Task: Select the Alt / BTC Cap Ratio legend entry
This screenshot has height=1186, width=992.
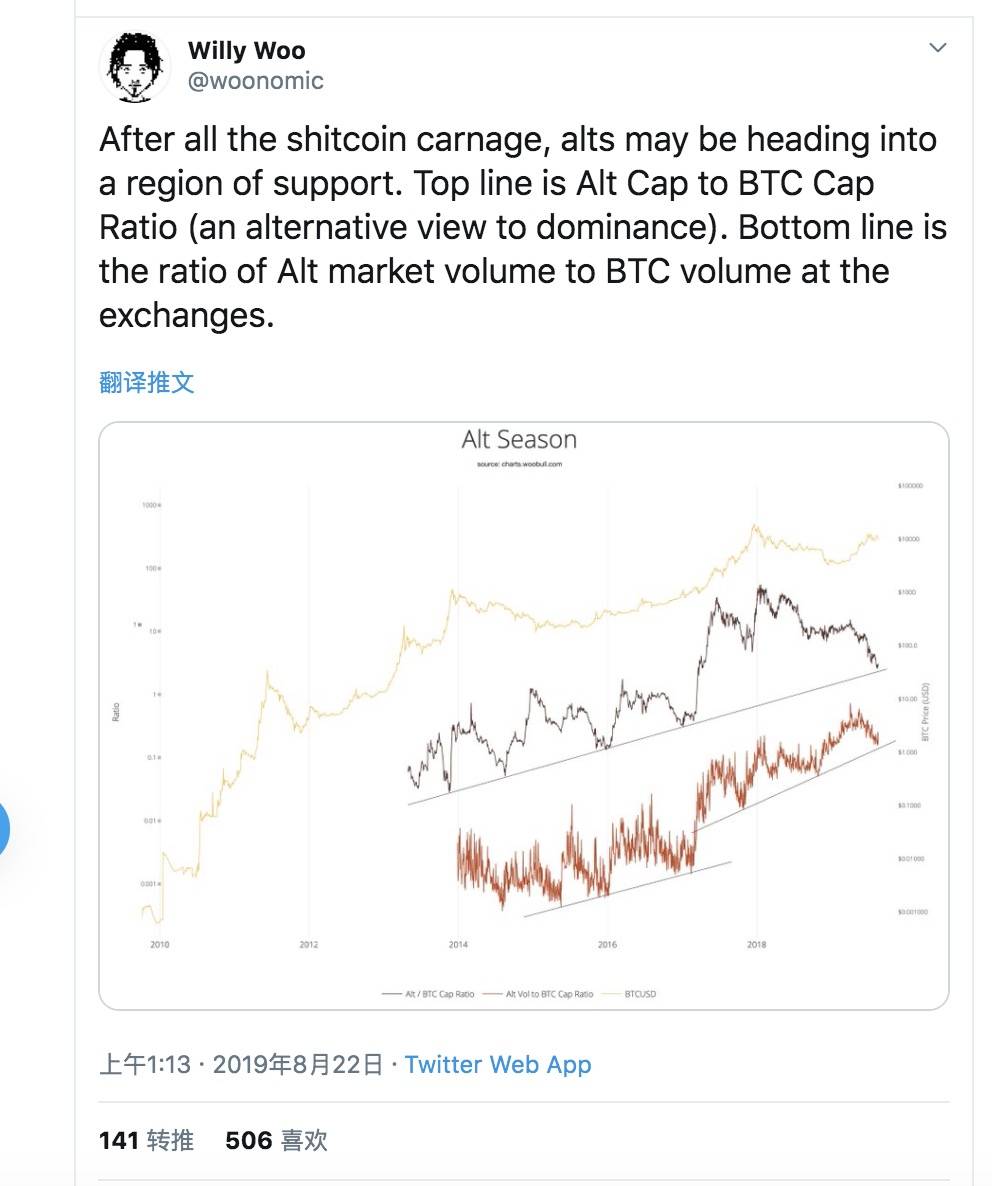Action: point(429,994)
